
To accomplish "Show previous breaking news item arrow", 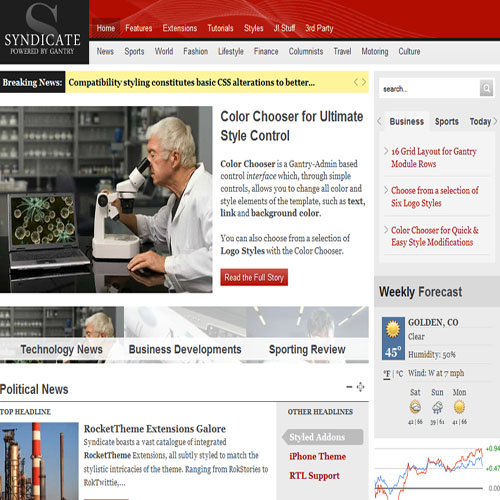I will point(356,82).
